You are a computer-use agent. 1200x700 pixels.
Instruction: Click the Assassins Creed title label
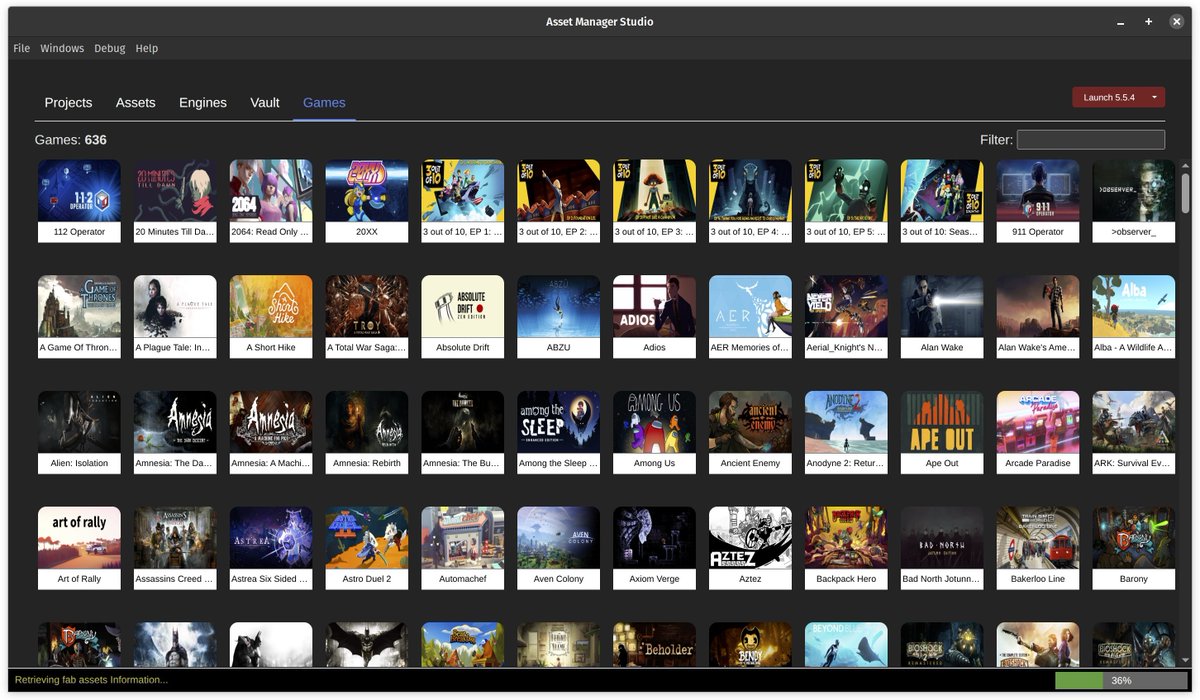pos(175,579)
